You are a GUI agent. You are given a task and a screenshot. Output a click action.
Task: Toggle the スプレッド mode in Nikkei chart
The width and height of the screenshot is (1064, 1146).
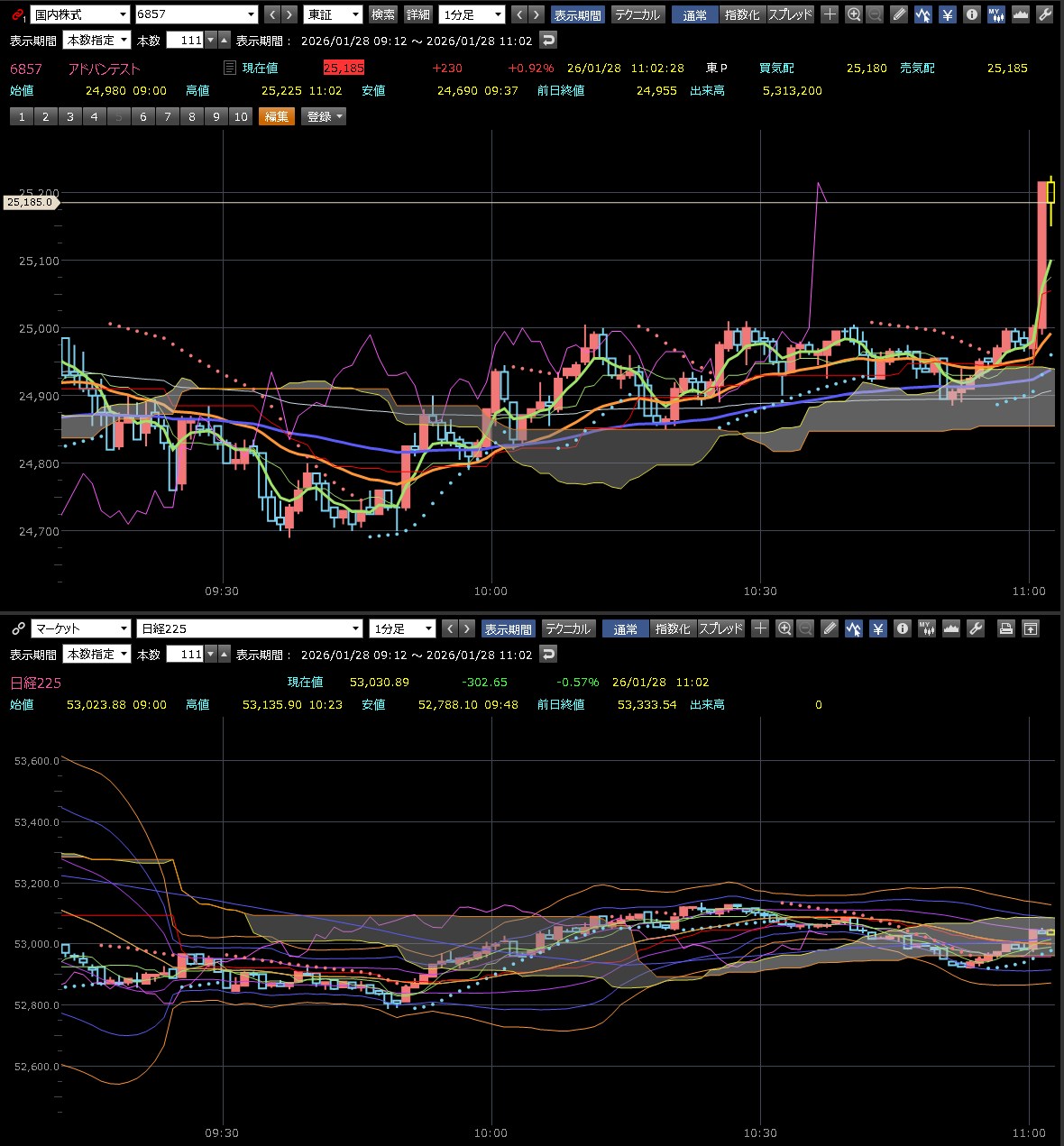pos(720,628)
